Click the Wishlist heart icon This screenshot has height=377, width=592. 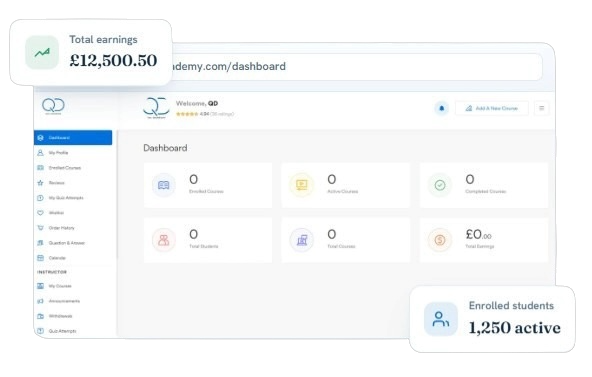pos(40,213)
